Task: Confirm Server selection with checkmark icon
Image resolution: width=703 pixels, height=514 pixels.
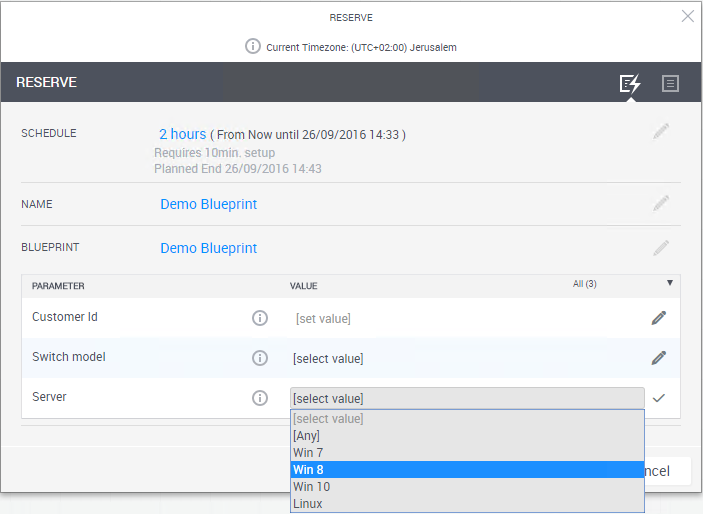Action: point(658,398)
